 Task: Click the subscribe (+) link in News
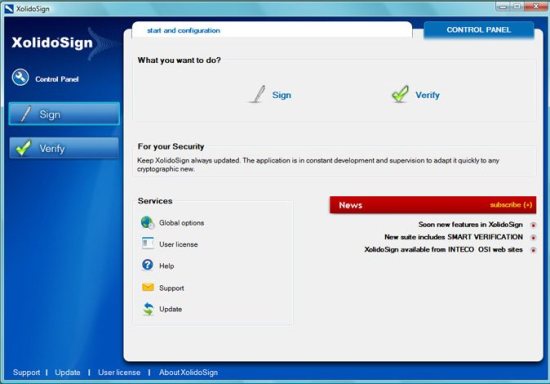[x=511, y=205]
